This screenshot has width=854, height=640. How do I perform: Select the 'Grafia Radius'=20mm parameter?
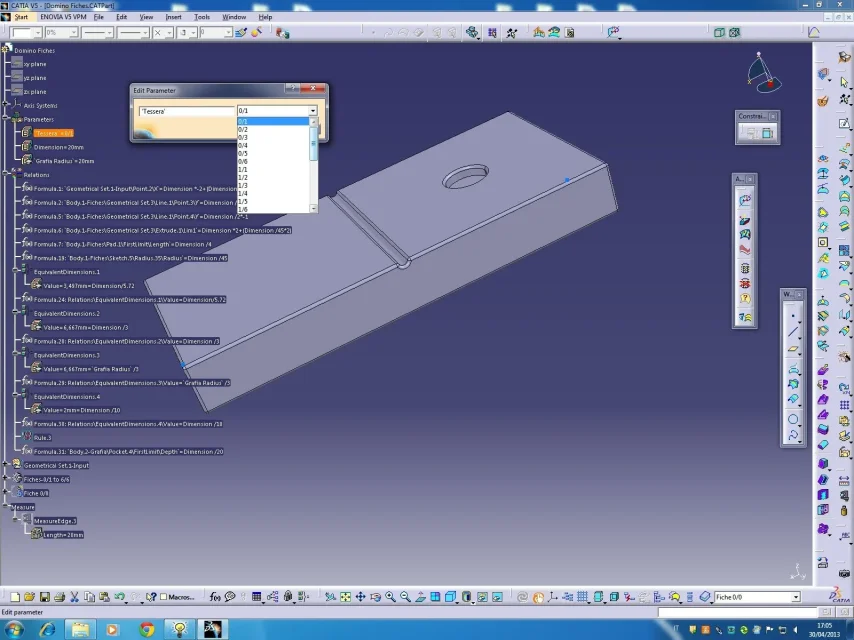tap(64, 161)
